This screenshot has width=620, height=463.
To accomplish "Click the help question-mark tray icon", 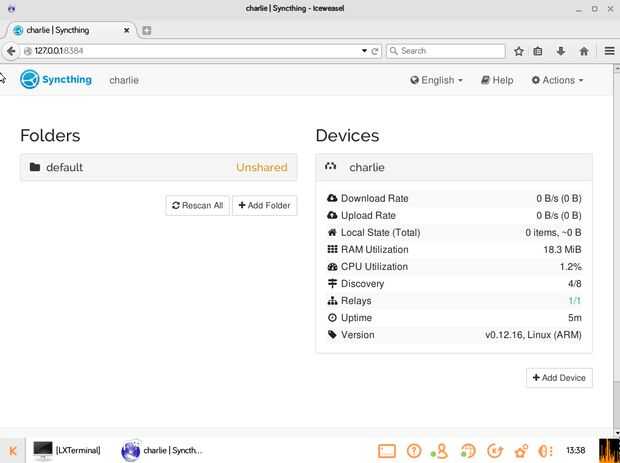I will tap(414, 450).
